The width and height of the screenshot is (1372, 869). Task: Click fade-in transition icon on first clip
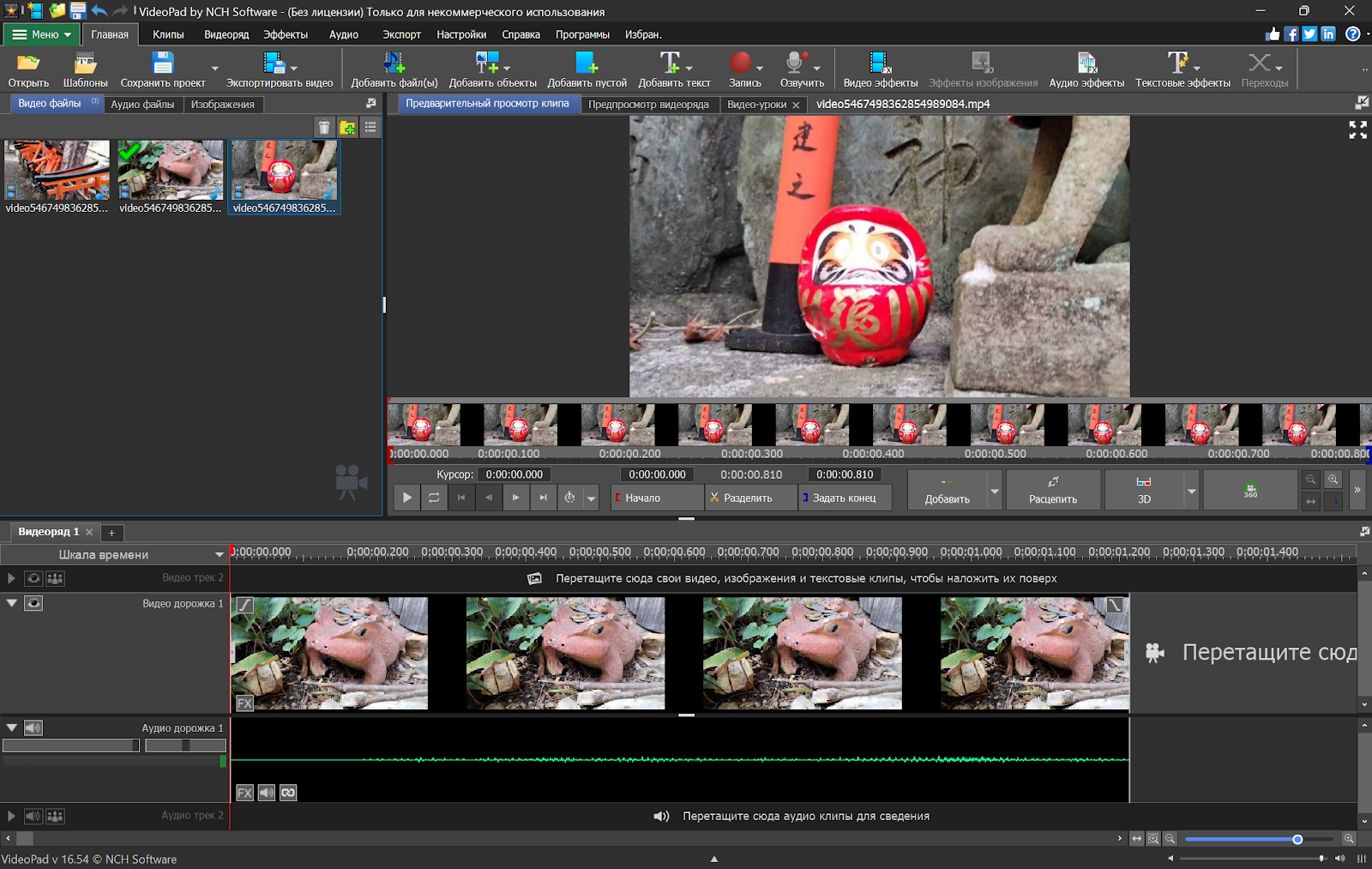(x=244, y=605)
